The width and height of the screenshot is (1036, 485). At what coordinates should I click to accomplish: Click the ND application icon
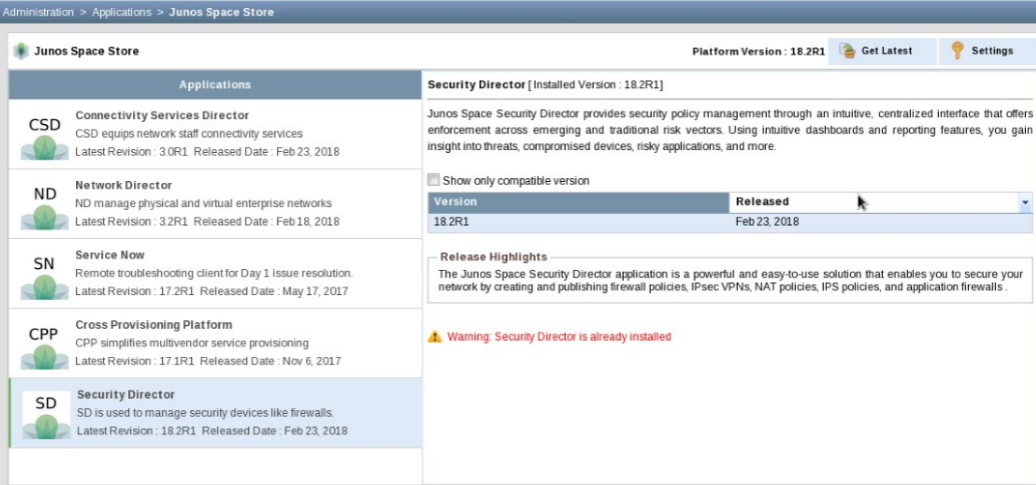pos(45,204)
